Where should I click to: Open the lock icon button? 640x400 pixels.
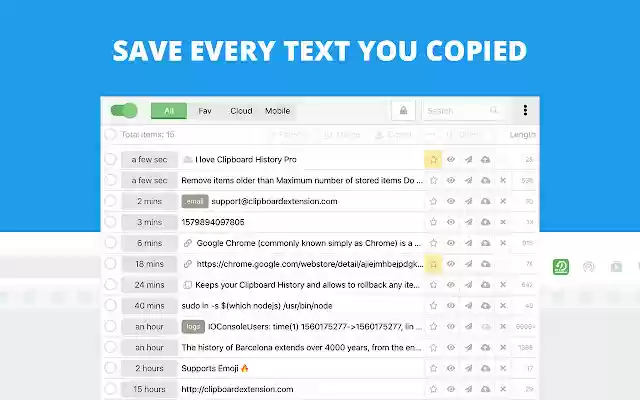(x=403, y=111)
